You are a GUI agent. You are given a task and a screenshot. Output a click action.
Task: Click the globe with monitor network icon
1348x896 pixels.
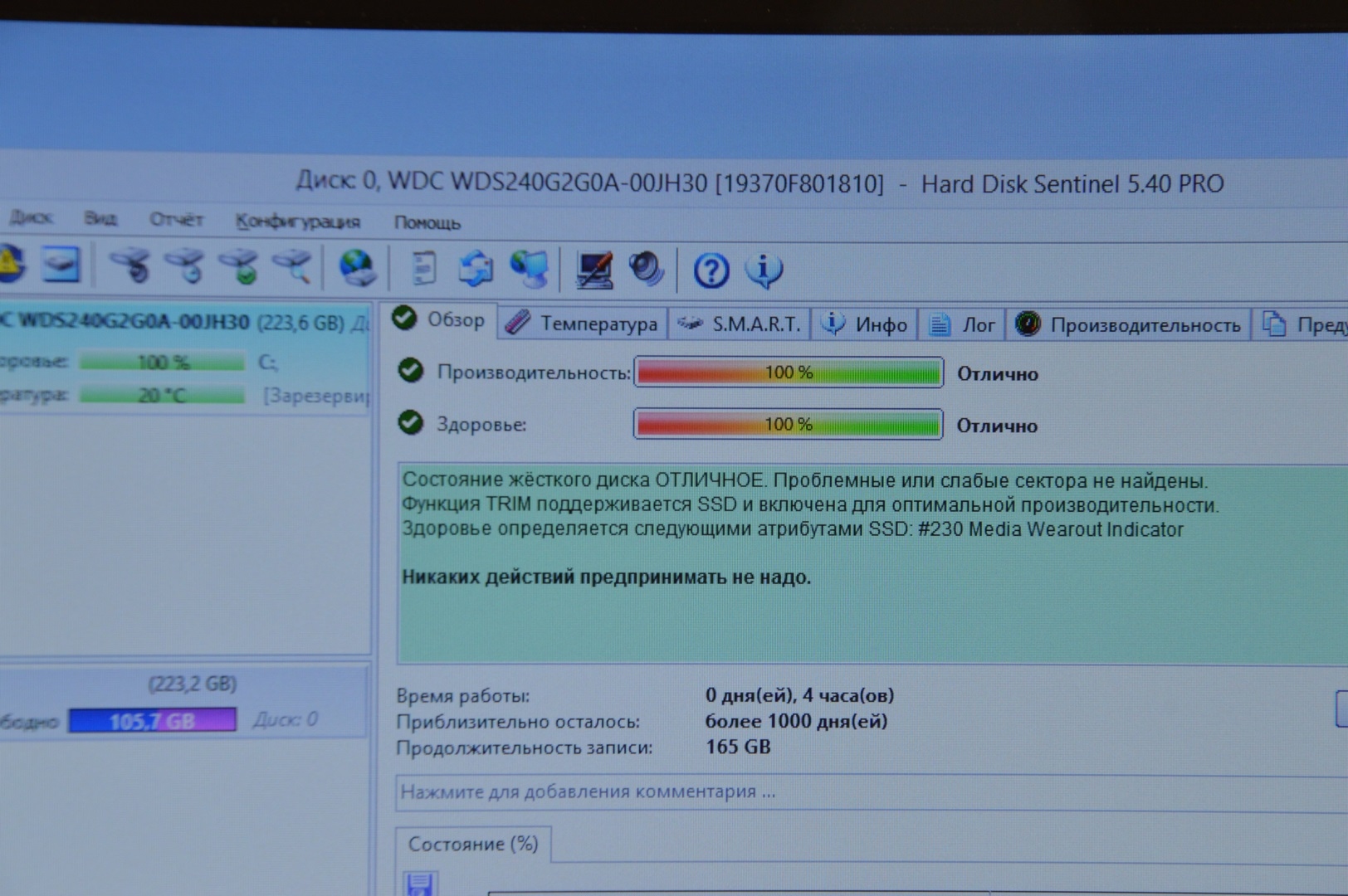click(x=529, y=270)
